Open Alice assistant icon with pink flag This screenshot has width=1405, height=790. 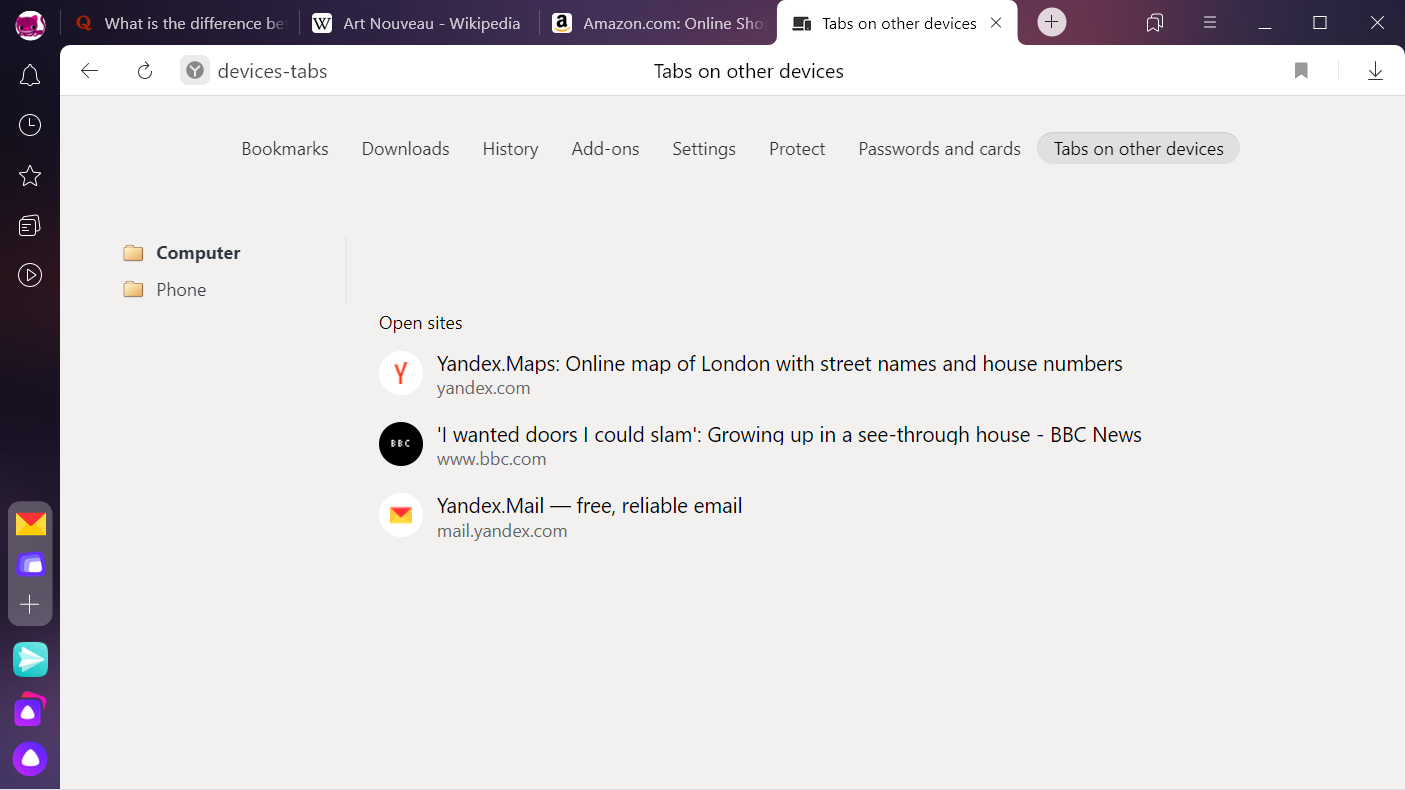tap(30, 710)
